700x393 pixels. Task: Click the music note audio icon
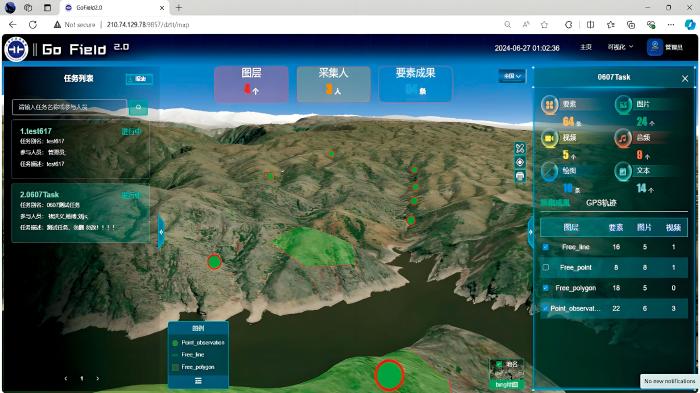pyautogui.click(x=622, y=138)
